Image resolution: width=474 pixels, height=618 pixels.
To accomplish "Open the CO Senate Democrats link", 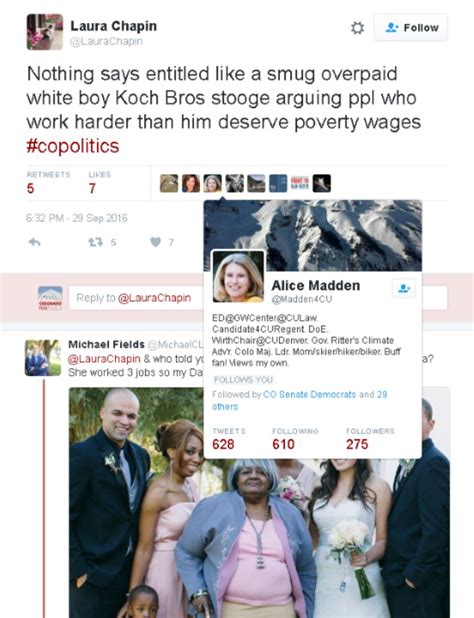I will [x=309, y=394].
